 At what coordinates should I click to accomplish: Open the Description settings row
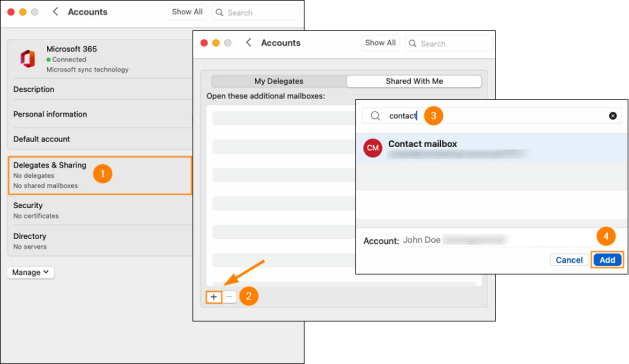(x=100, y=89)
